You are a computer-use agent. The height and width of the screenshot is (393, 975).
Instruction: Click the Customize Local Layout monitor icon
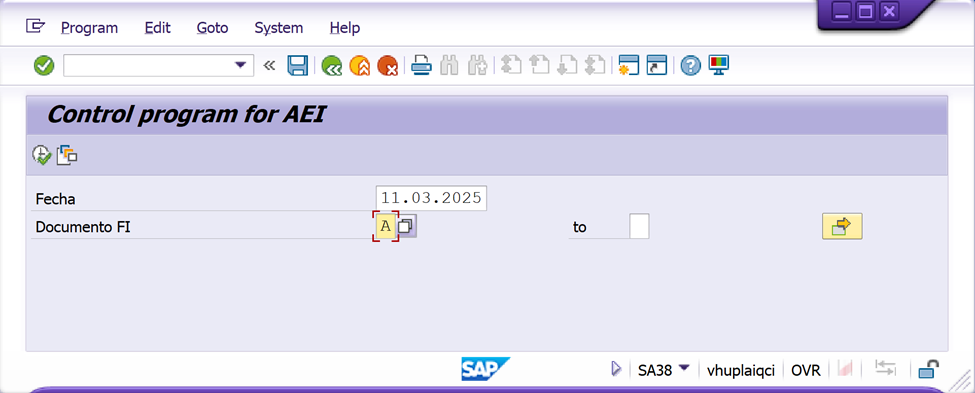[719, 65]
